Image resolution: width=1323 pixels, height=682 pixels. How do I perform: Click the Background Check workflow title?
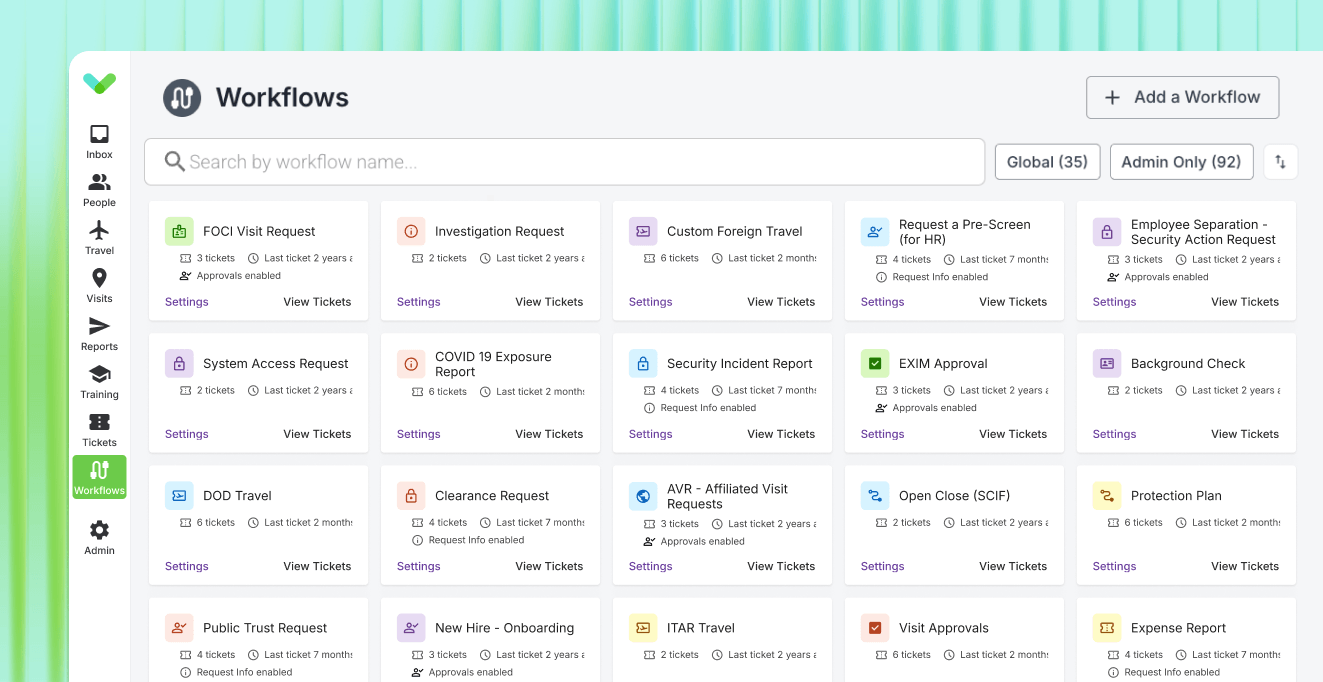click(x=1188, y=364)
